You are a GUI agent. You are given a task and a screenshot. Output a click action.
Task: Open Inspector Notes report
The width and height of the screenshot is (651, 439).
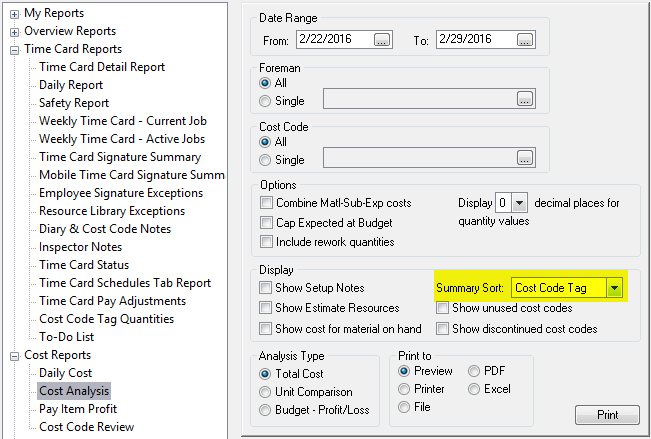[80, 247]
